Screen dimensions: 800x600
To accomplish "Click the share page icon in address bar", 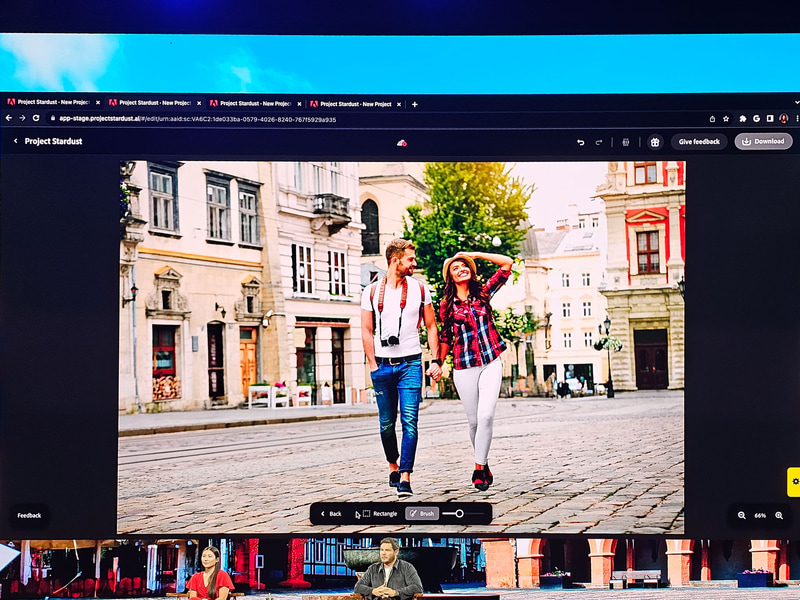I will point(712,119).
